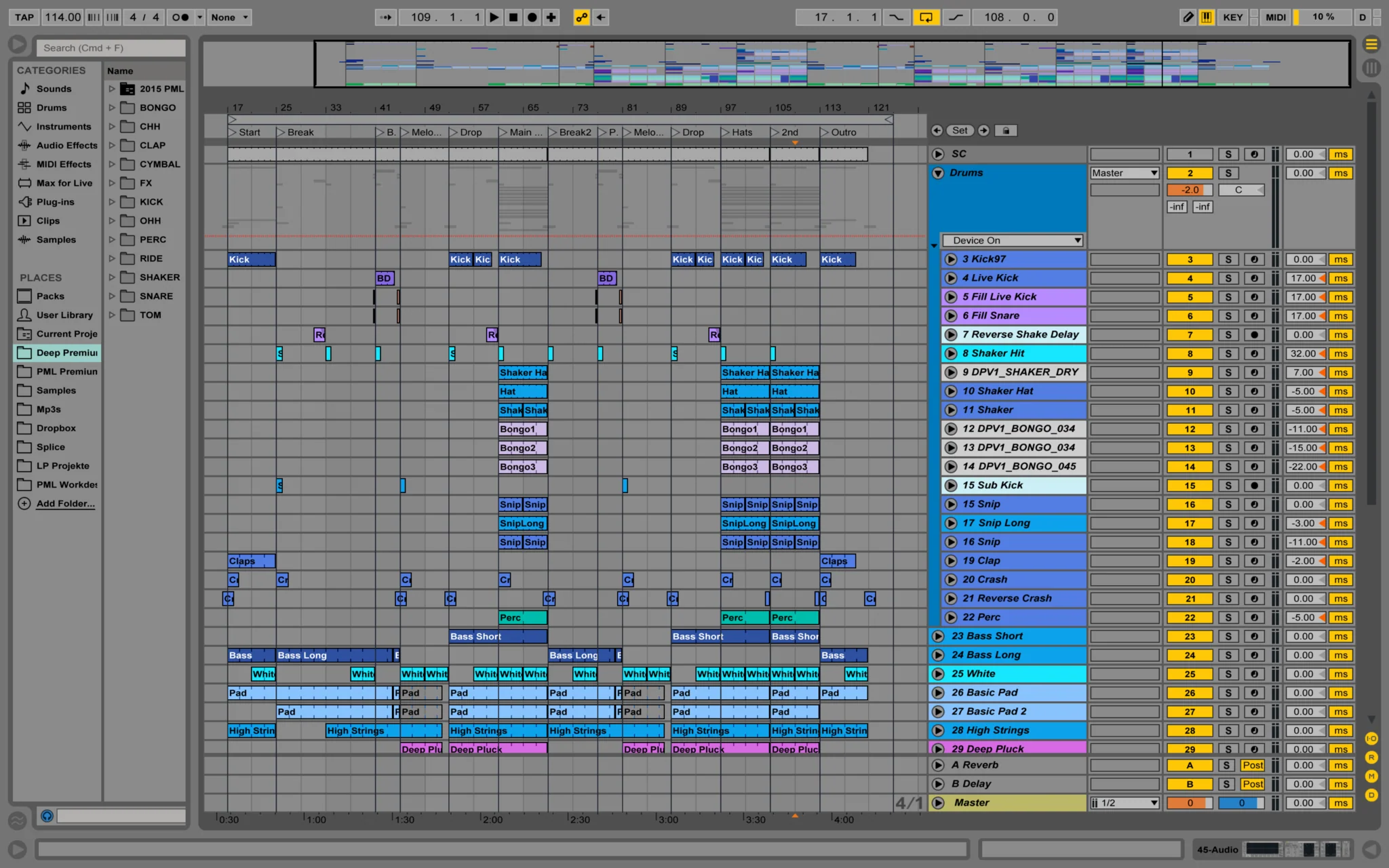Image resolution: width=1389 pixels, height=868 pixels.
Task: Jump to the next locator arrow
Action: (x=983, y=130)
